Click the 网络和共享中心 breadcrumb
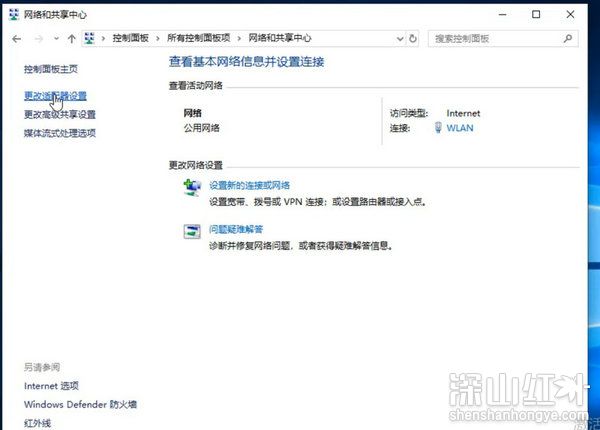The image size is (600, 430). tap(280, 38)
